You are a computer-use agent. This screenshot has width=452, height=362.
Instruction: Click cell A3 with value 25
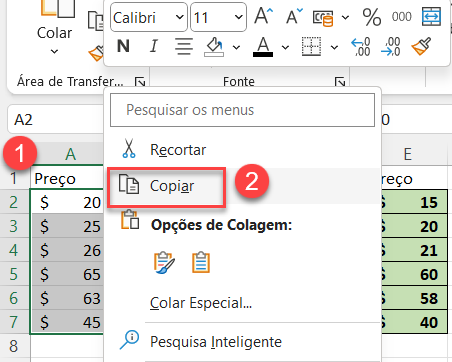pos(67,226)
